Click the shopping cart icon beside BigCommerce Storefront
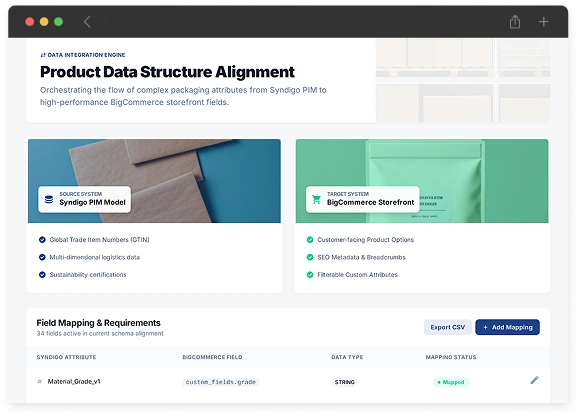 click(x=316, y=199)
